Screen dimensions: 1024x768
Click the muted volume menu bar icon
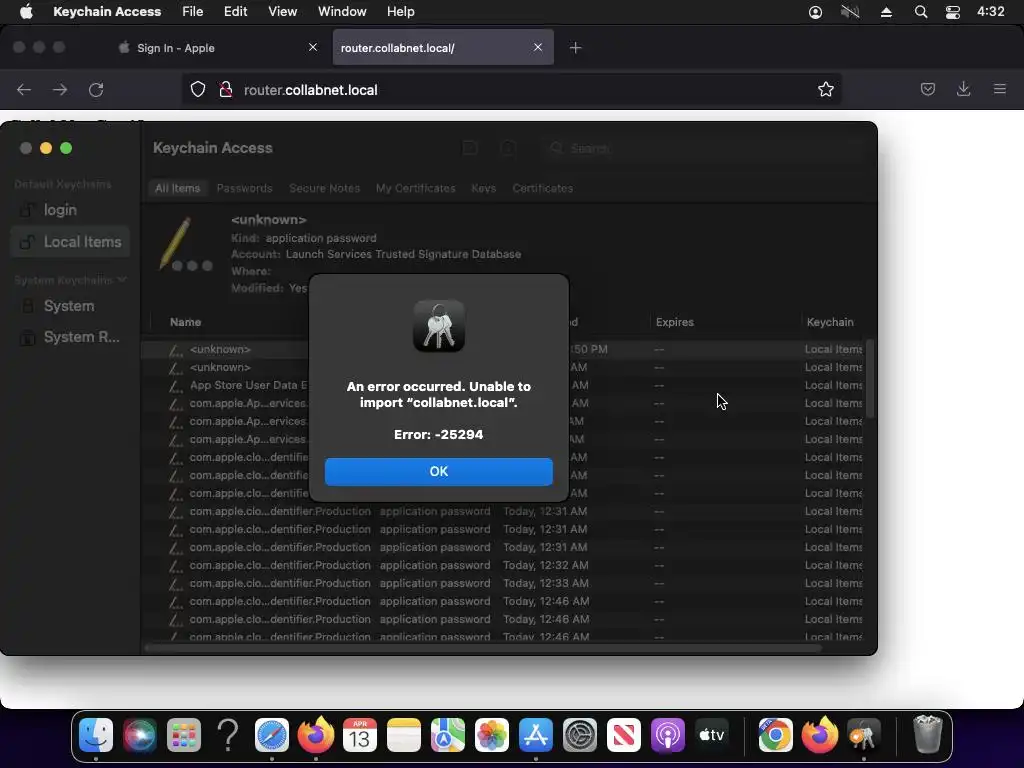pos(850,12)
